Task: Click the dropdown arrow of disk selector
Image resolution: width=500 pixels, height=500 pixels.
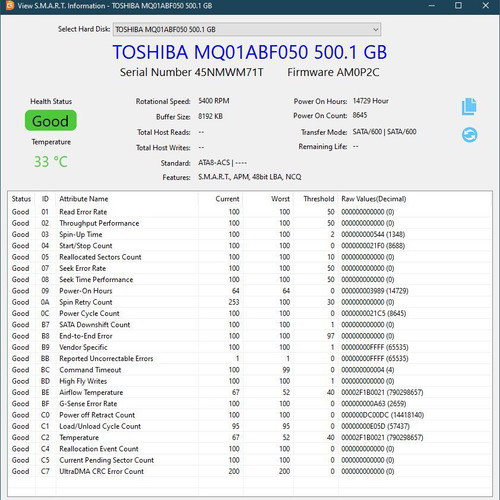Action: click(x=375, y=30)
